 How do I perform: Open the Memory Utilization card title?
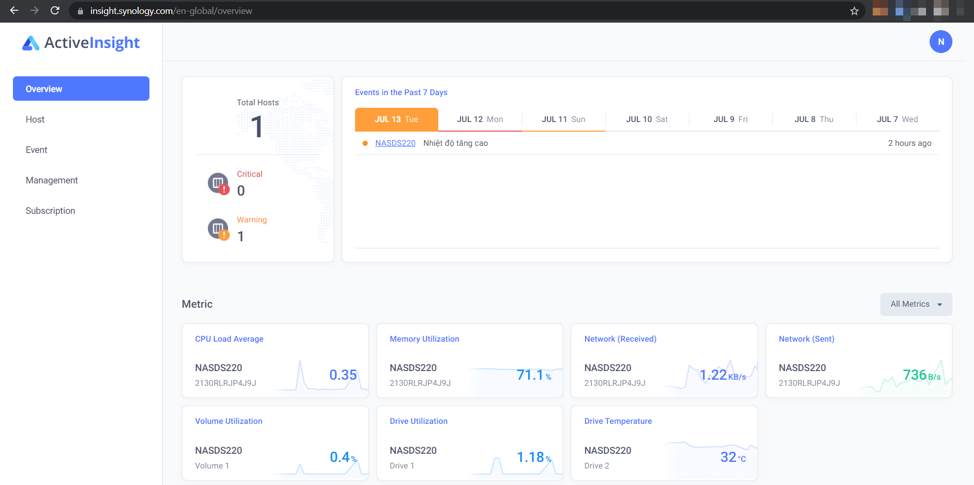[x=424, y=339]
